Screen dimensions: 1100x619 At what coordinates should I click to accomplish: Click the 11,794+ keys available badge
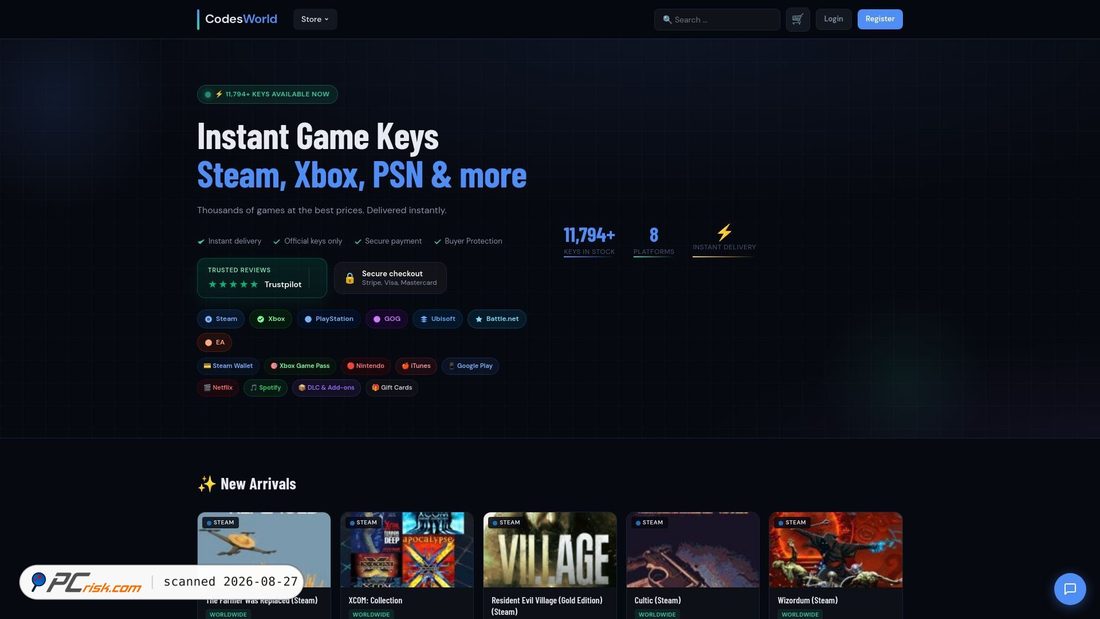point(267,94)
